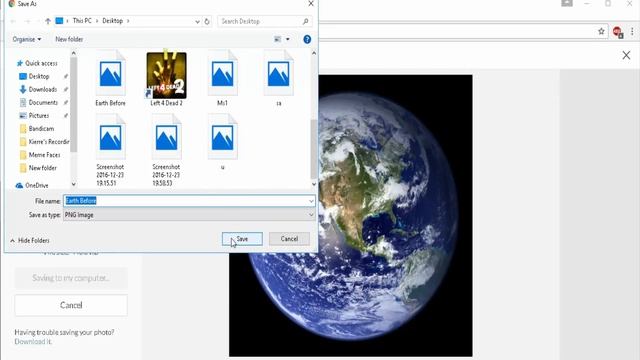Screen dimensions: 640x360
Task: Click the Chrome profile icon in titlebar
Action: click(x=567, y=4)
